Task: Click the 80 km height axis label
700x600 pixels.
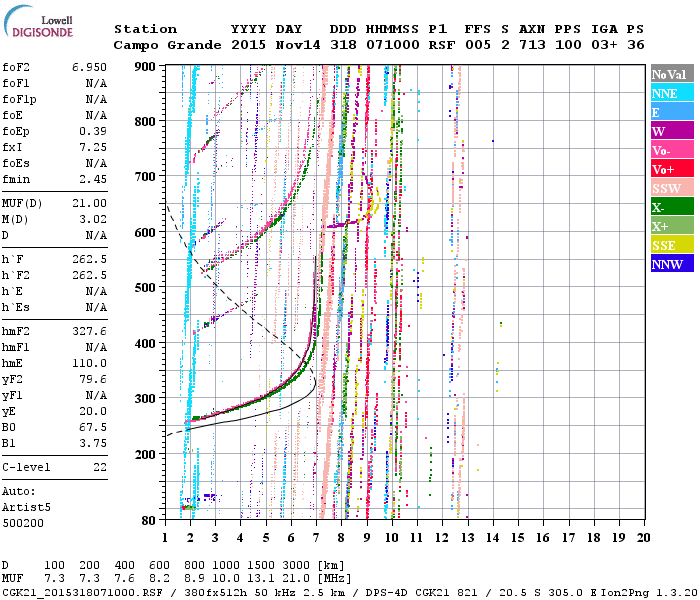Action: point(149,520)
